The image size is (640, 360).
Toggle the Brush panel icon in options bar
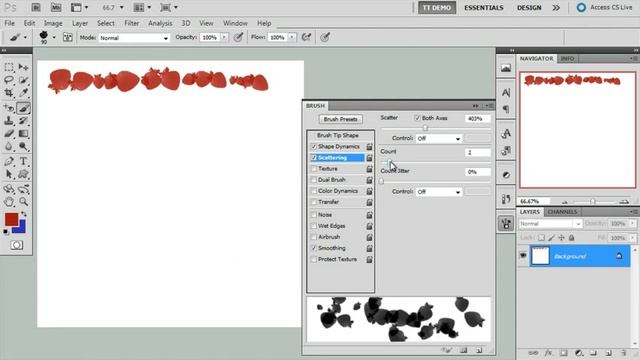[68, 38]
